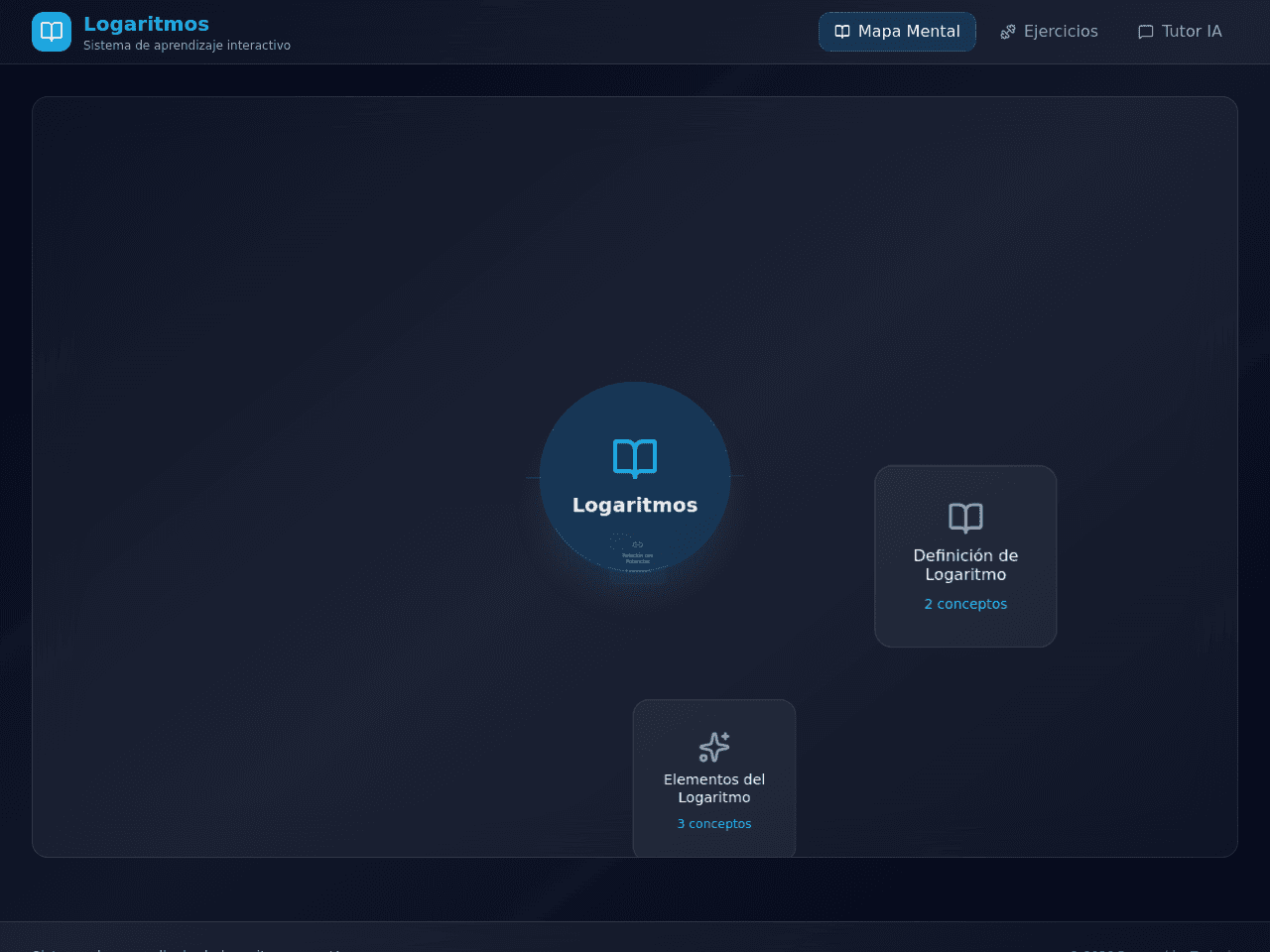1270x952 pixels.
Task: Click the Logaritmos label inside the circle
Action: pos(635,505)
